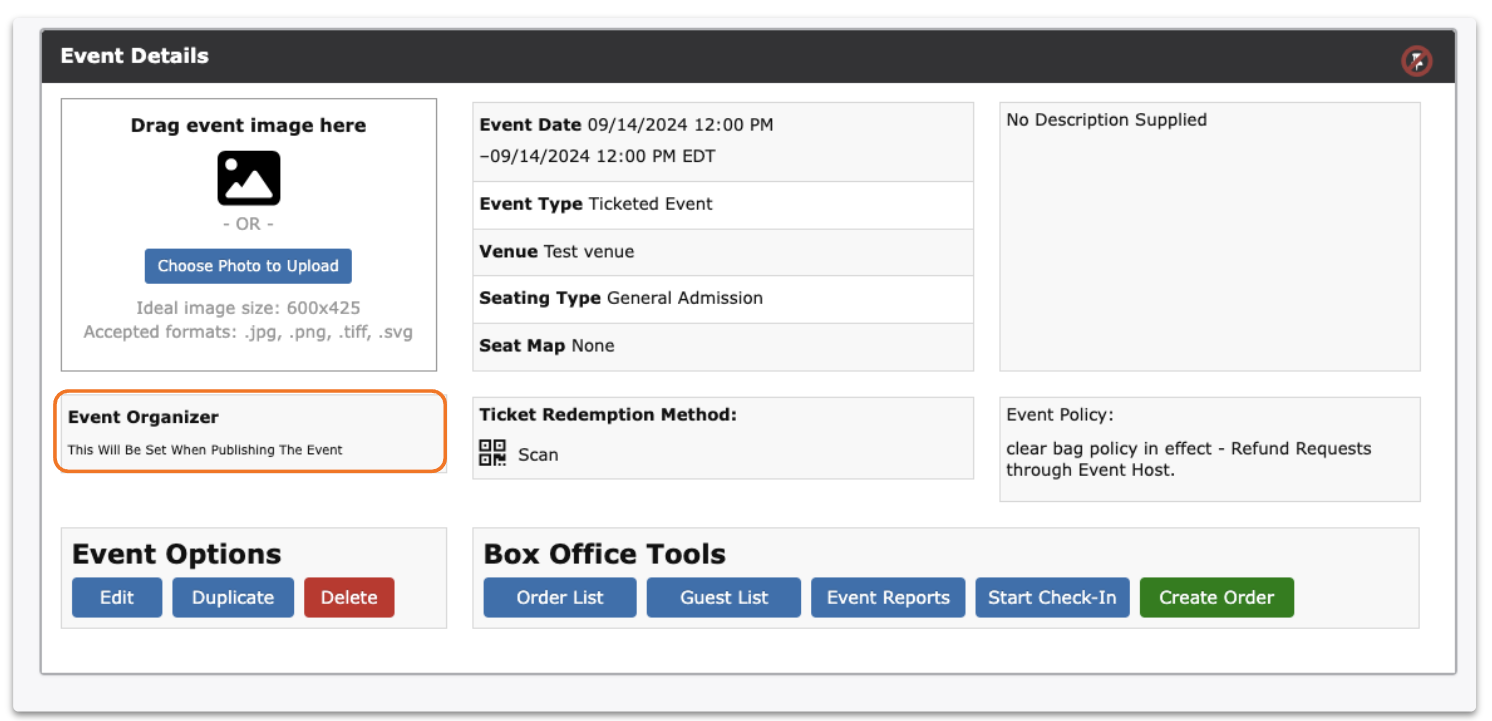Click the green Create Order button
Image resolution: width=1492 pixels, height=721 pixels.
1216,598
